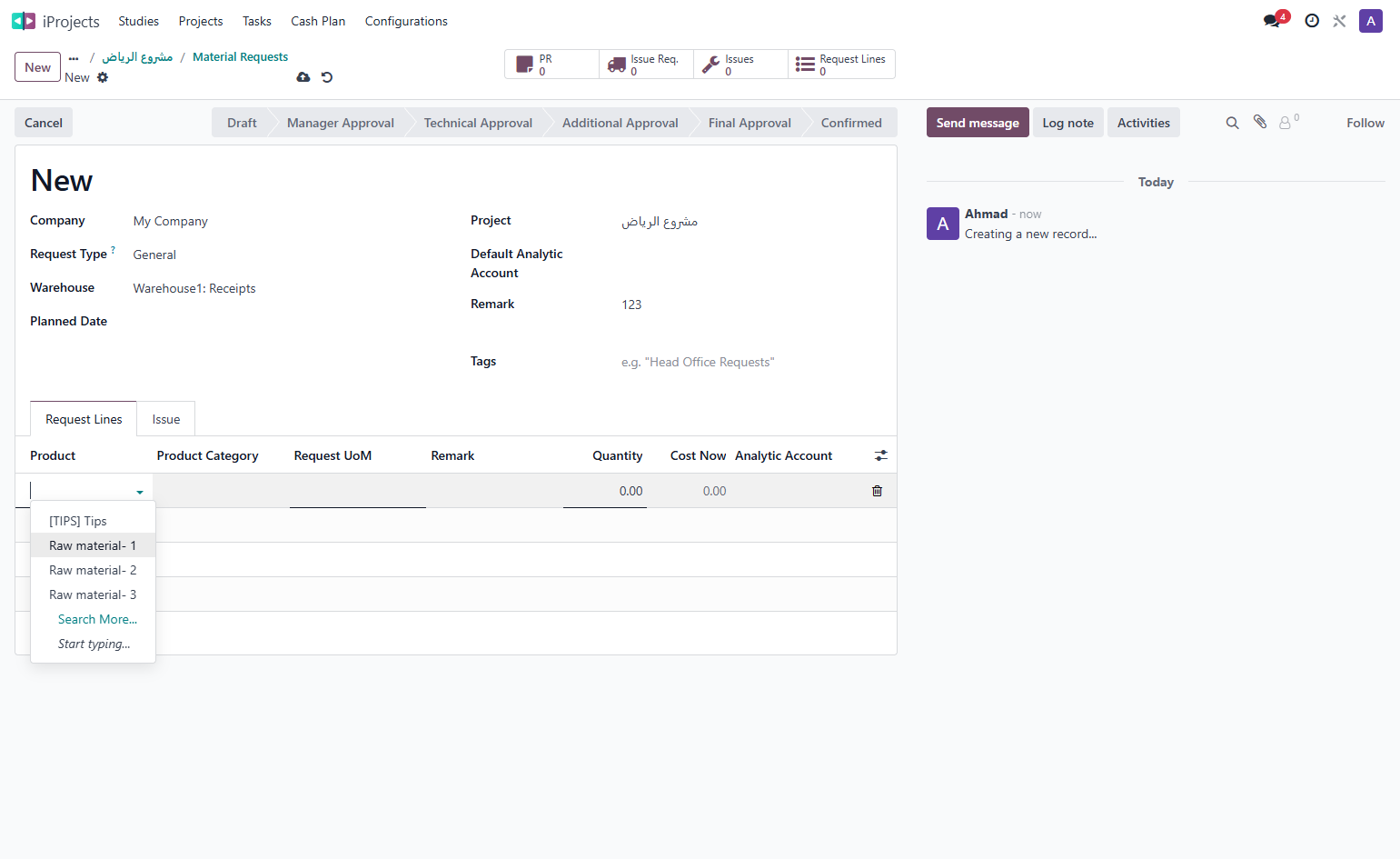1400x859 pixels.
Task: Open the conversations chat icon
Action: (x=1272, y=21)
